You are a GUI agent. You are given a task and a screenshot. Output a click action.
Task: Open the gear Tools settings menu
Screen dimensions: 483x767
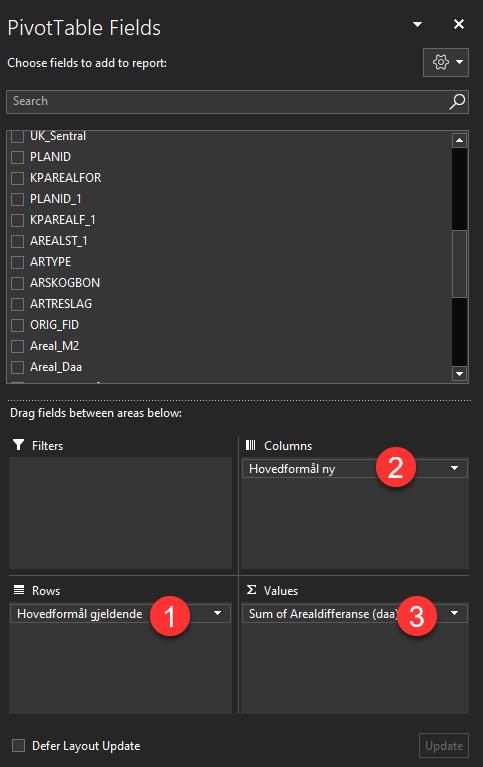coord(446,62)
